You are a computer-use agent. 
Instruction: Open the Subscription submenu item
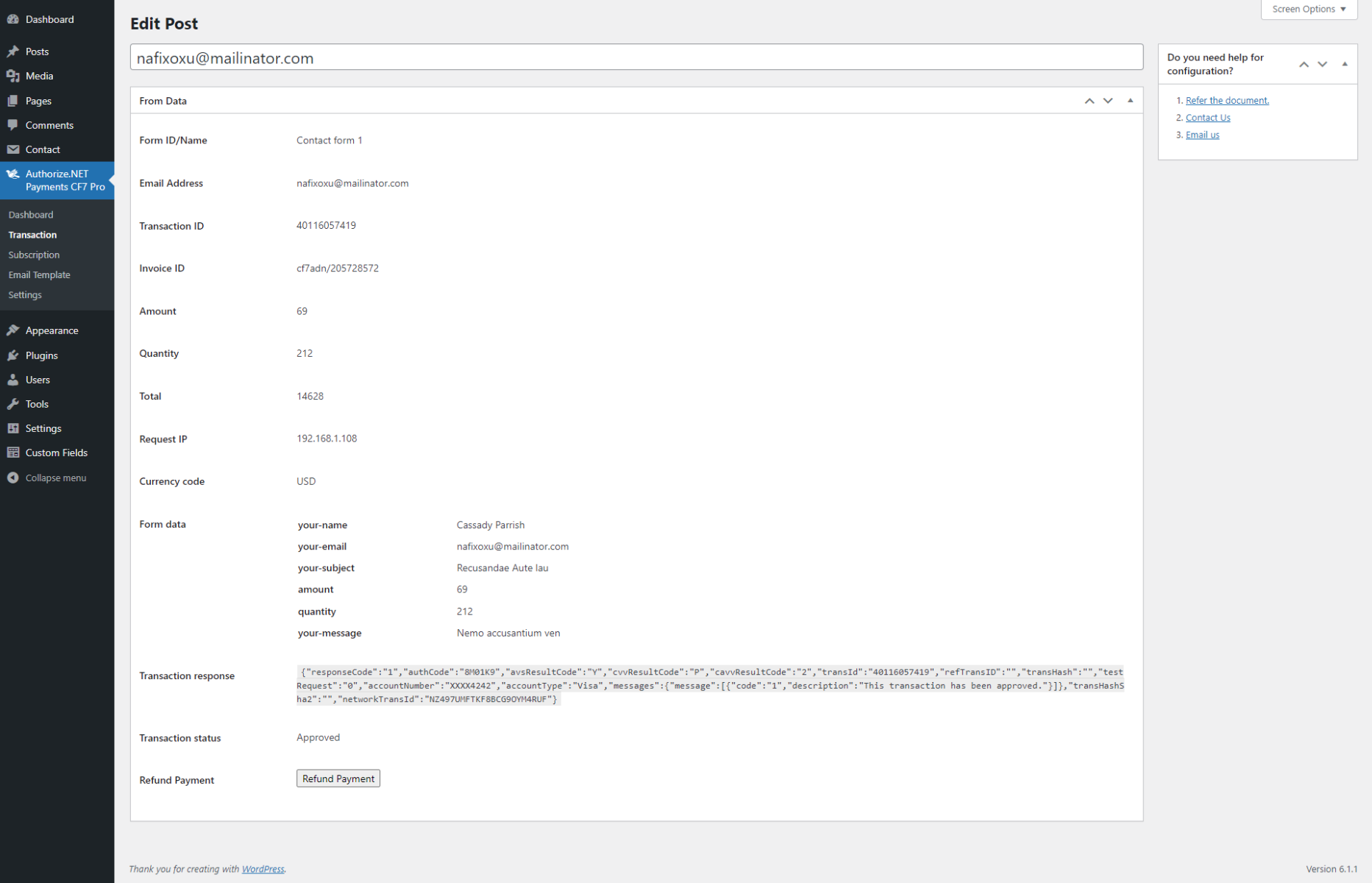point(34,255)
